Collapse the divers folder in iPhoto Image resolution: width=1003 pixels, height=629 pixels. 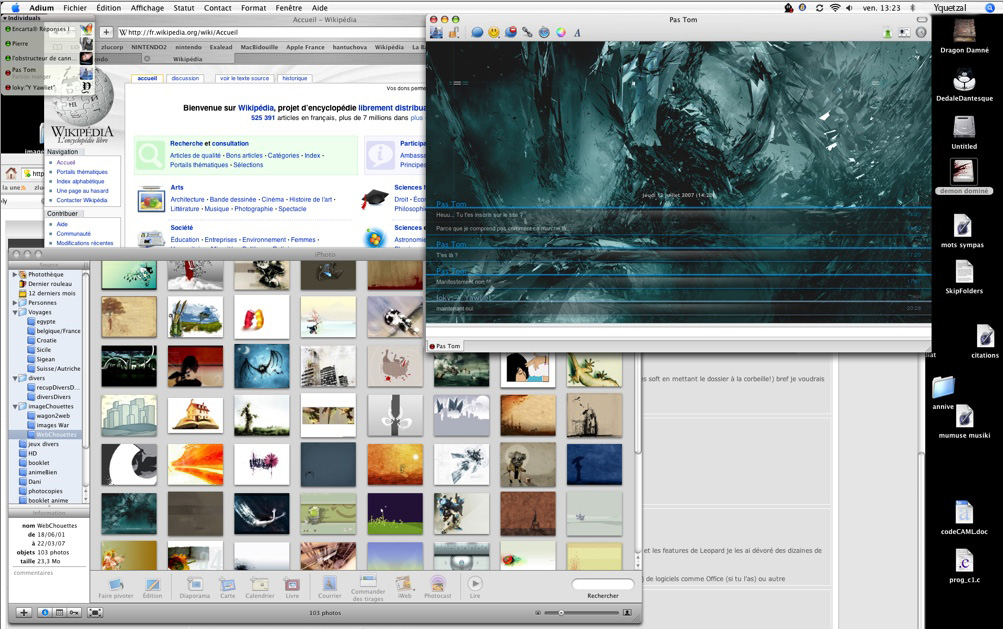click(15, 378)
